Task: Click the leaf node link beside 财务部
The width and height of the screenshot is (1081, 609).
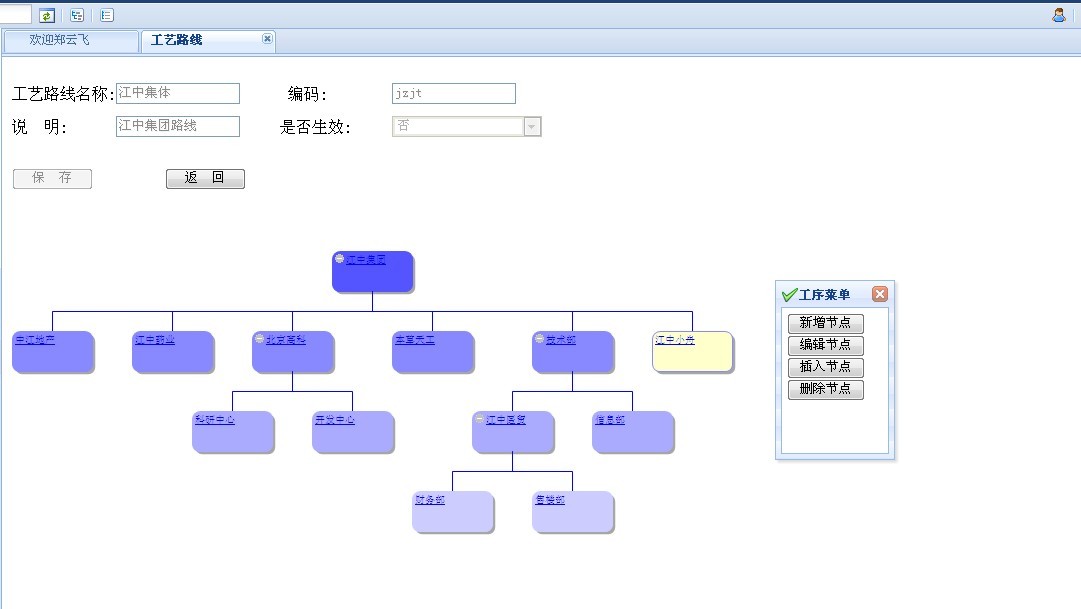Action: (550, 499)
